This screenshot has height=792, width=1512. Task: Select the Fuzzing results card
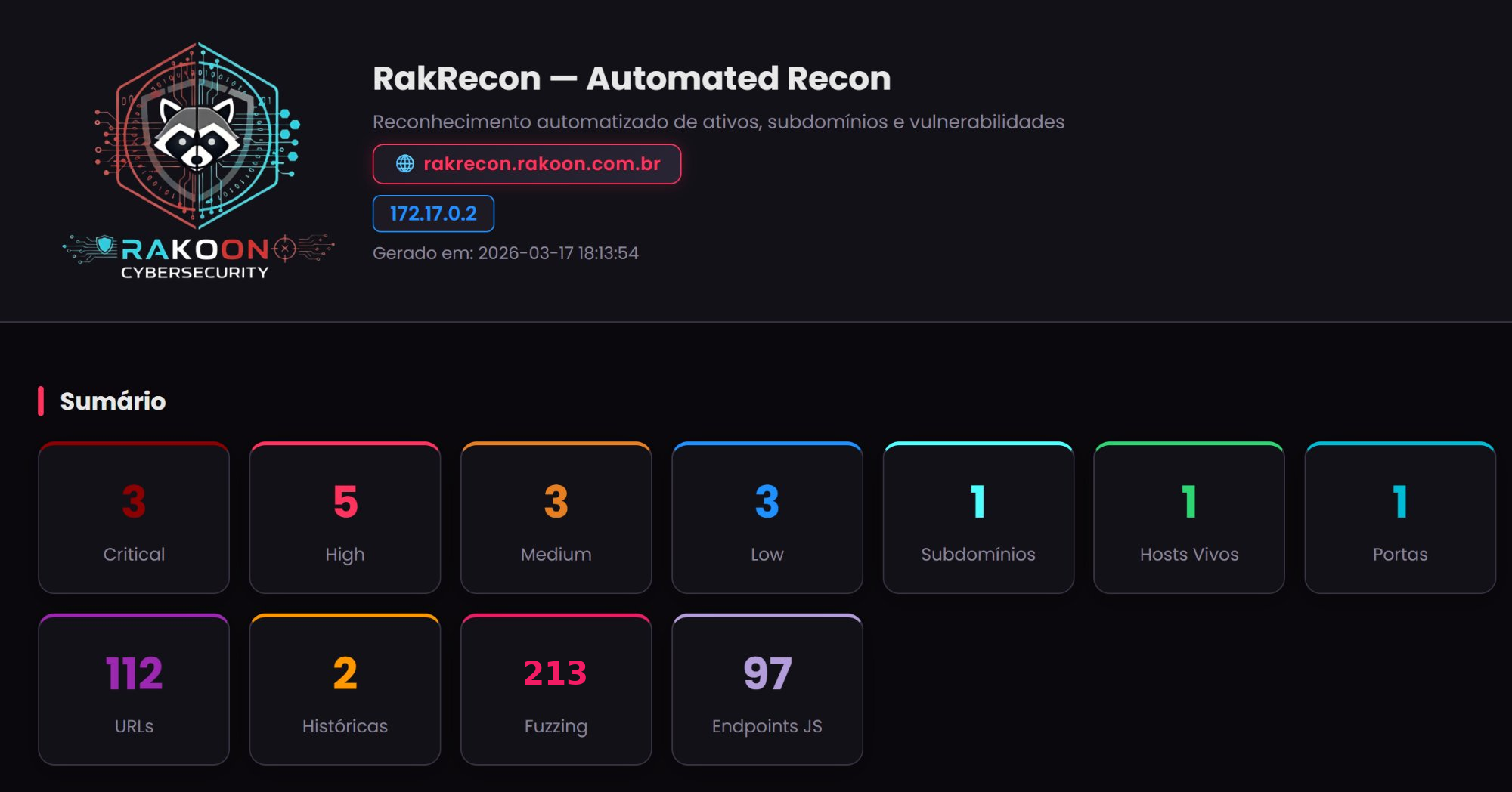(556, 689)
